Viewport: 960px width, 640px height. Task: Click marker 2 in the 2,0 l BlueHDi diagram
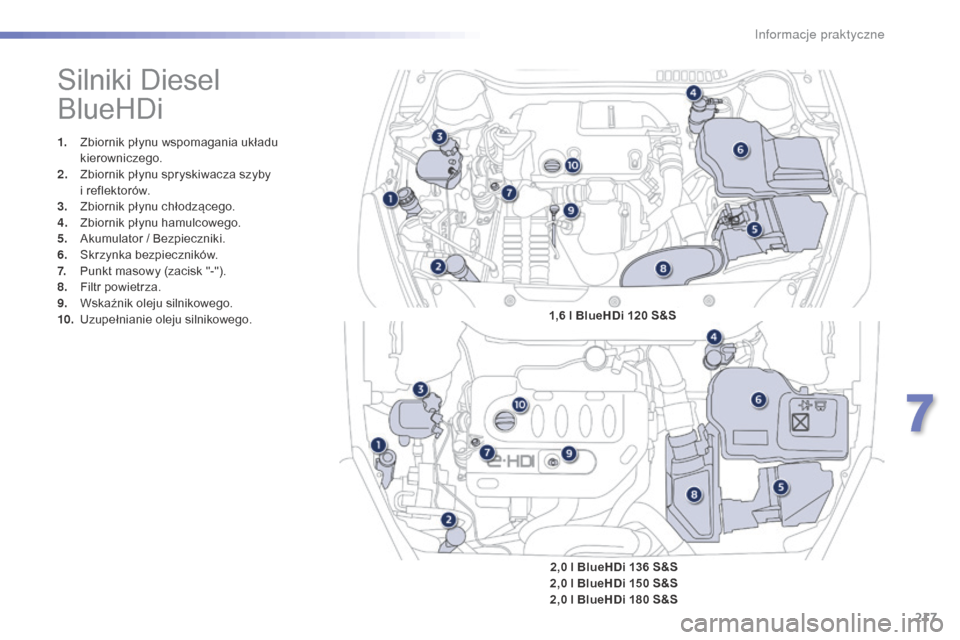(x=449, y=520)
